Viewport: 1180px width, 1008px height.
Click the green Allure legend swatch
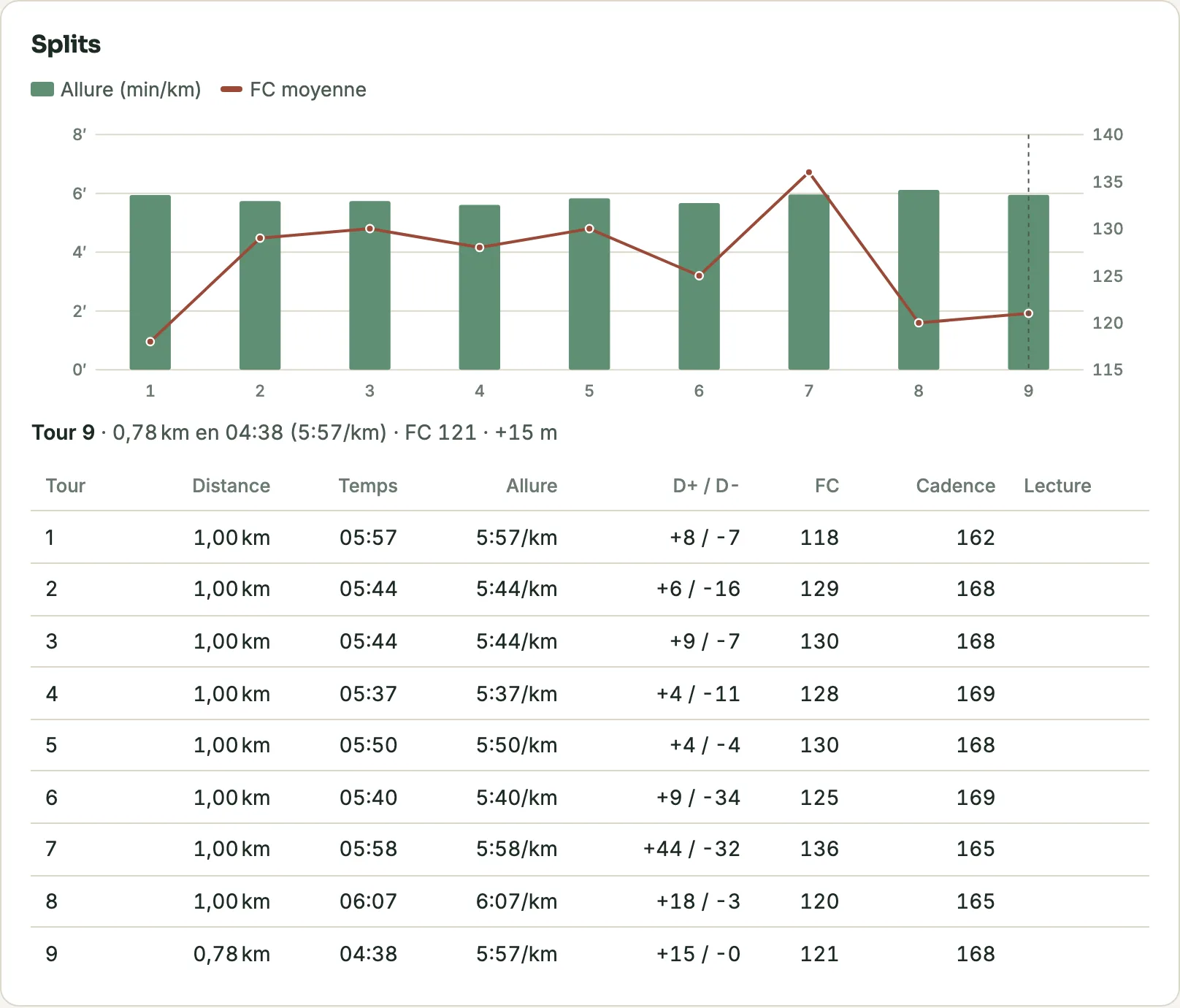click(42, 90)
